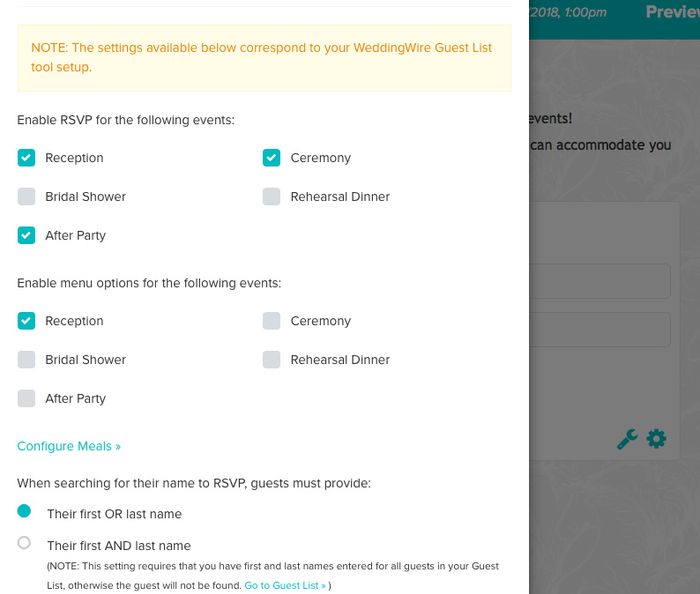Screen dimensions: 700x594
Task: Enable menu options for After Party
Action: [26, 399]
